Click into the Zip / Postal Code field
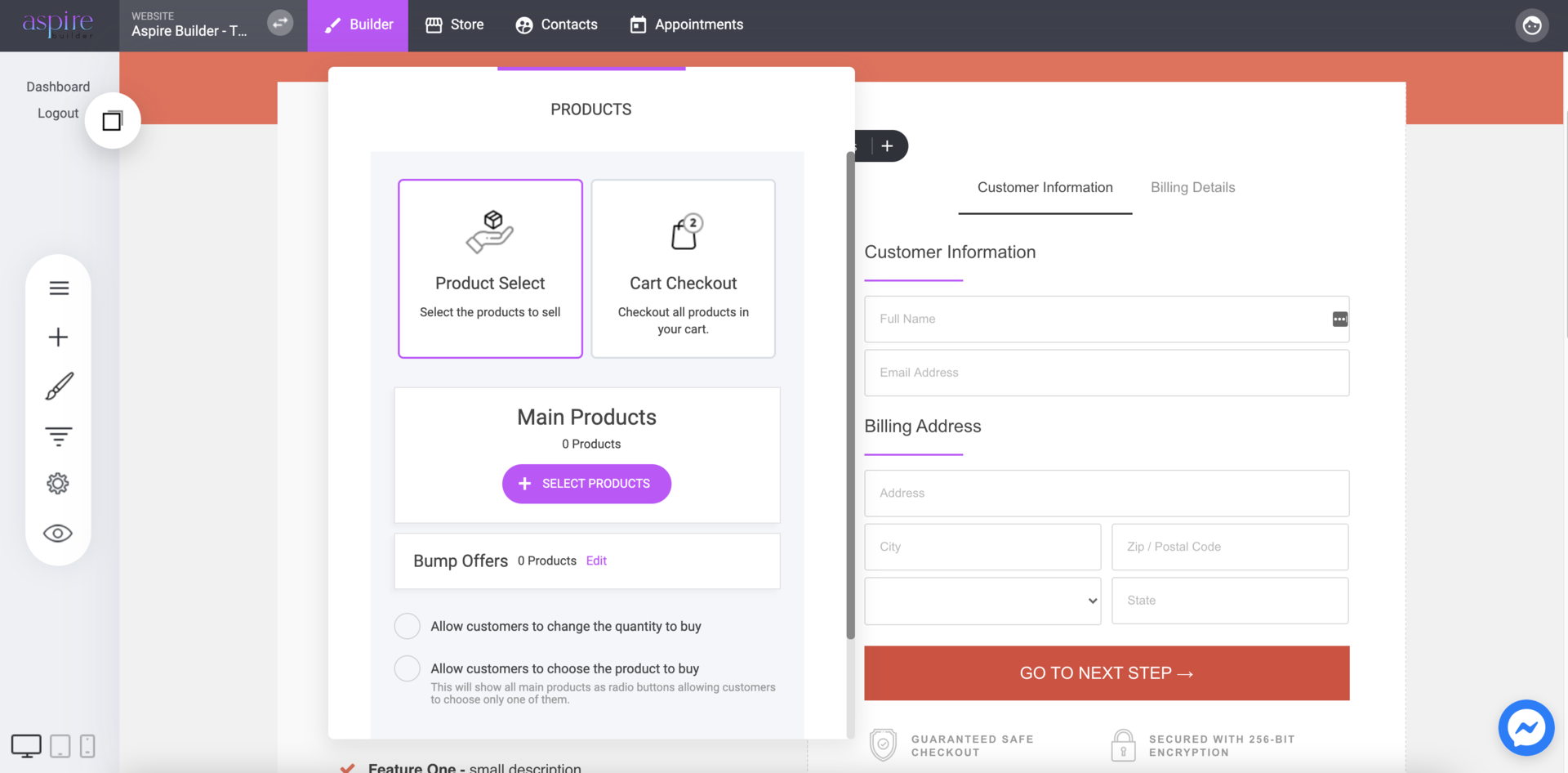Viewport: 1568px width, 773px height. [x=1230, y=547]
